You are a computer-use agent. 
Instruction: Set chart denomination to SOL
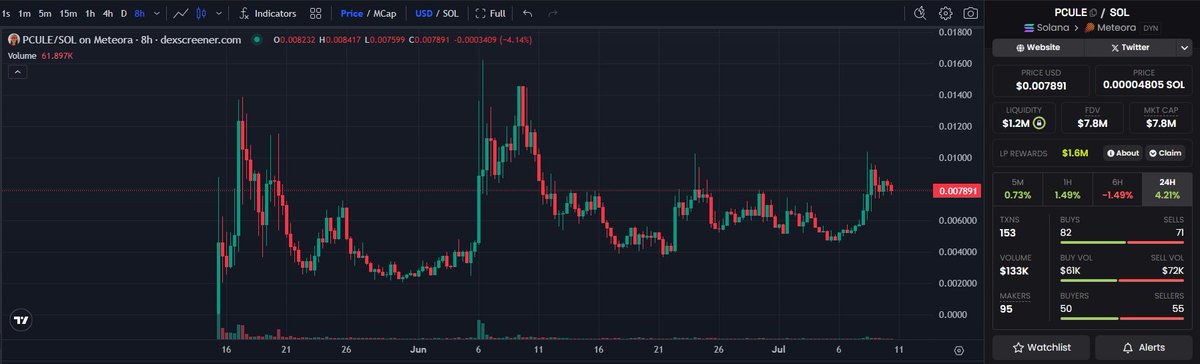pos(451,14)
